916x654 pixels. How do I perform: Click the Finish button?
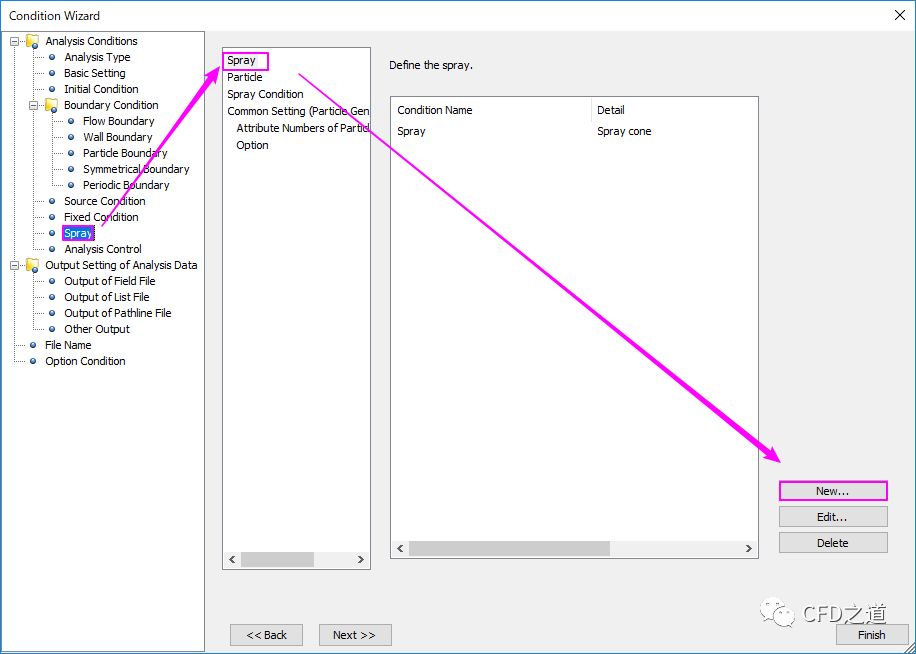[x=872, y=635]
